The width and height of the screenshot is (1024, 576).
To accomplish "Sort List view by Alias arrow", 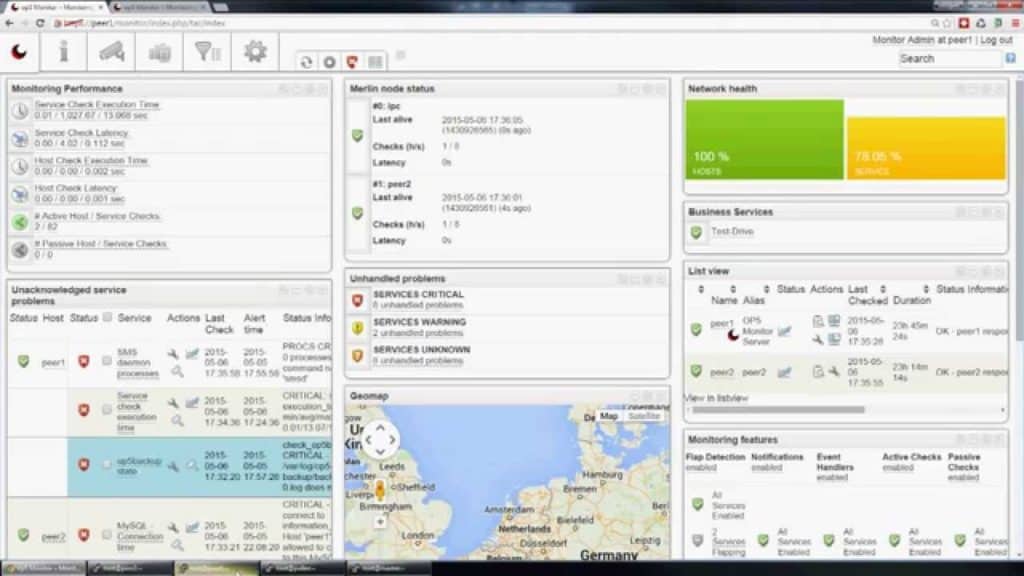I will click(766, 289).
